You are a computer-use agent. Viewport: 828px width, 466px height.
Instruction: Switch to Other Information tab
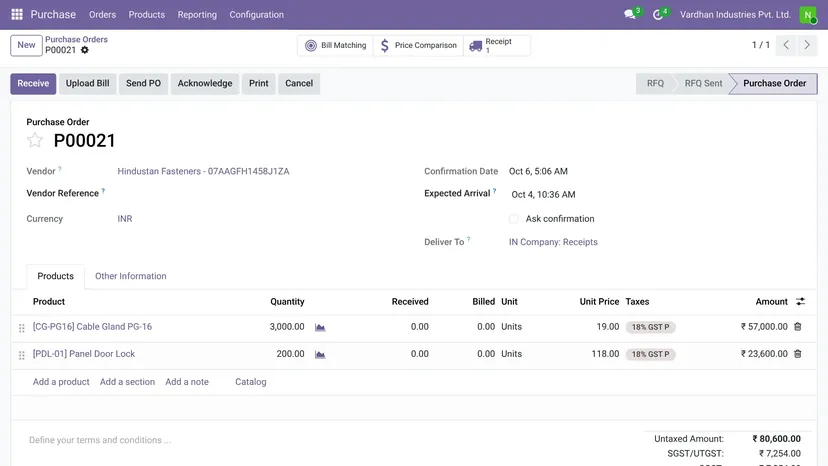pos(130,276)
